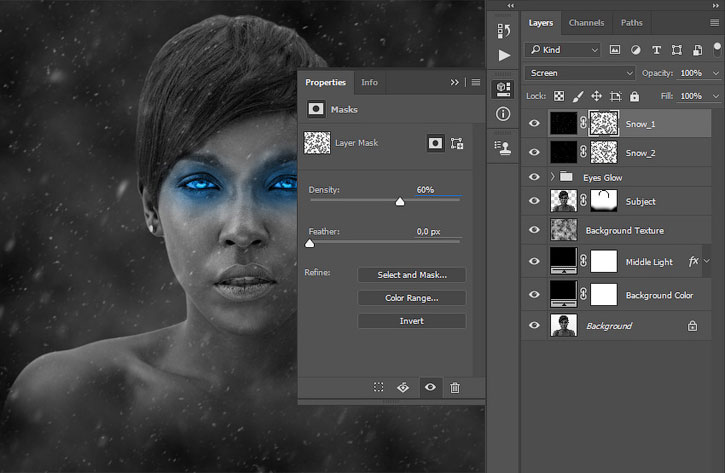Viewport: 725px width, 473px height.
Task: Open the Properties panel menu icon
Action: 476,82
